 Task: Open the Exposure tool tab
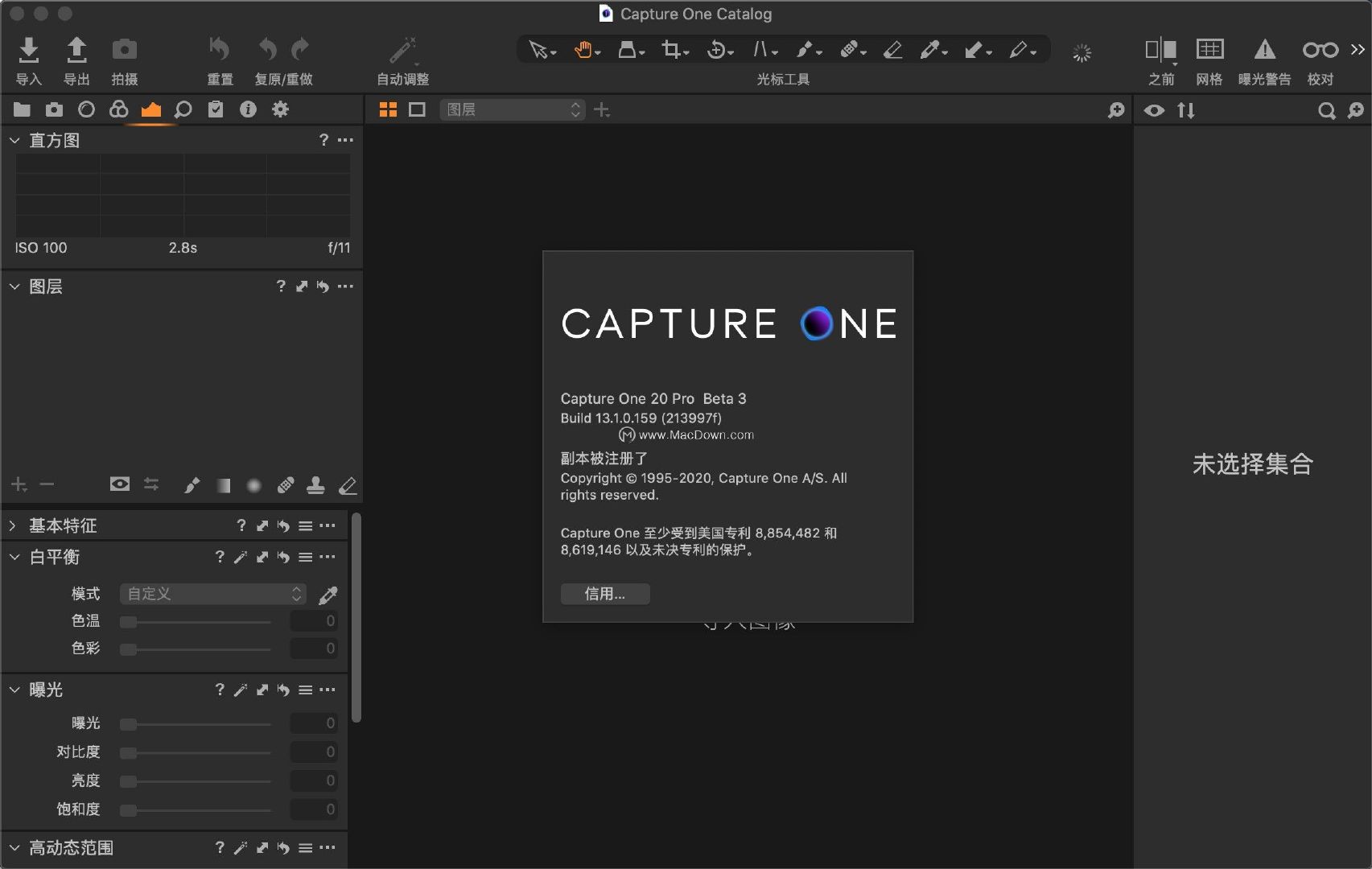click(x=151, y=109)
